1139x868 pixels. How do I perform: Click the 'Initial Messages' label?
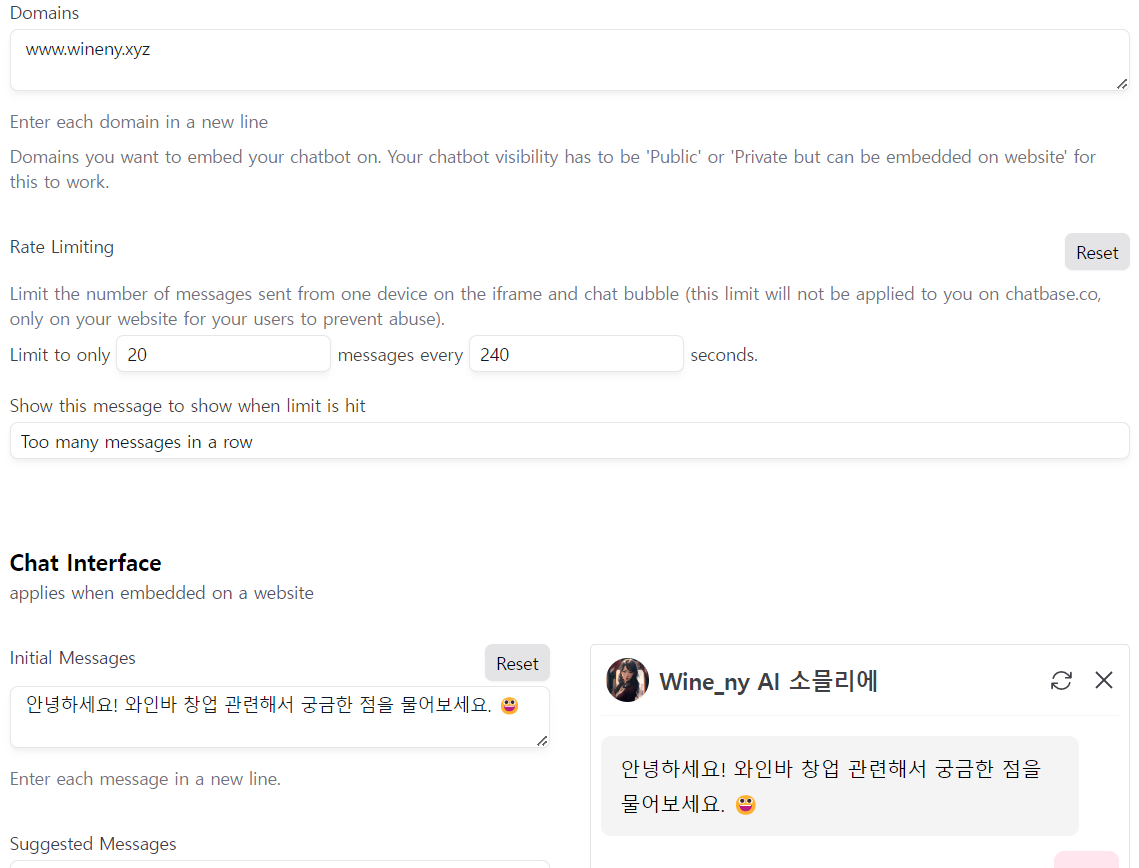coord(72,658)
